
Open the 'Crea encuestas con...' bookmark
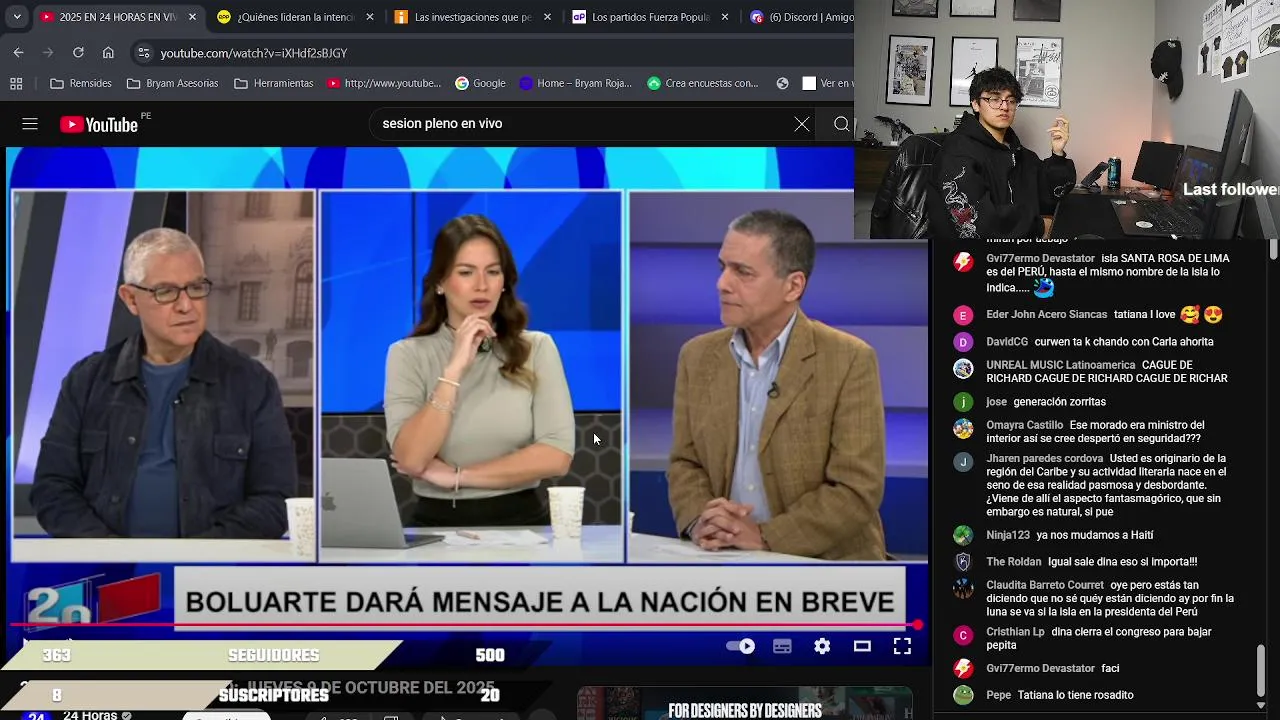(x=703, y=83)
